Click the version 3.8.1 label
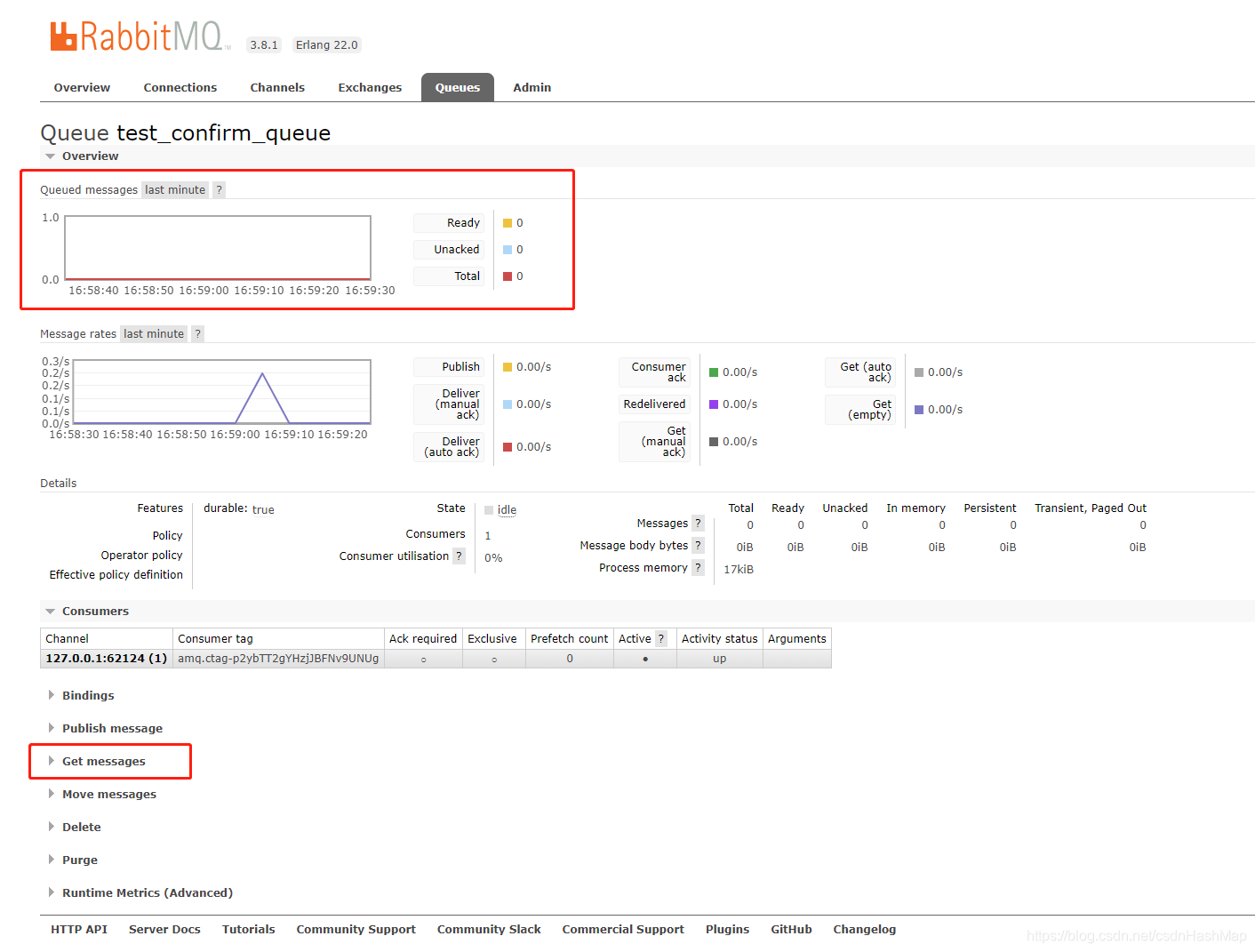The height and width of the screenshot is (952, 1255). (x=264, y=44)
